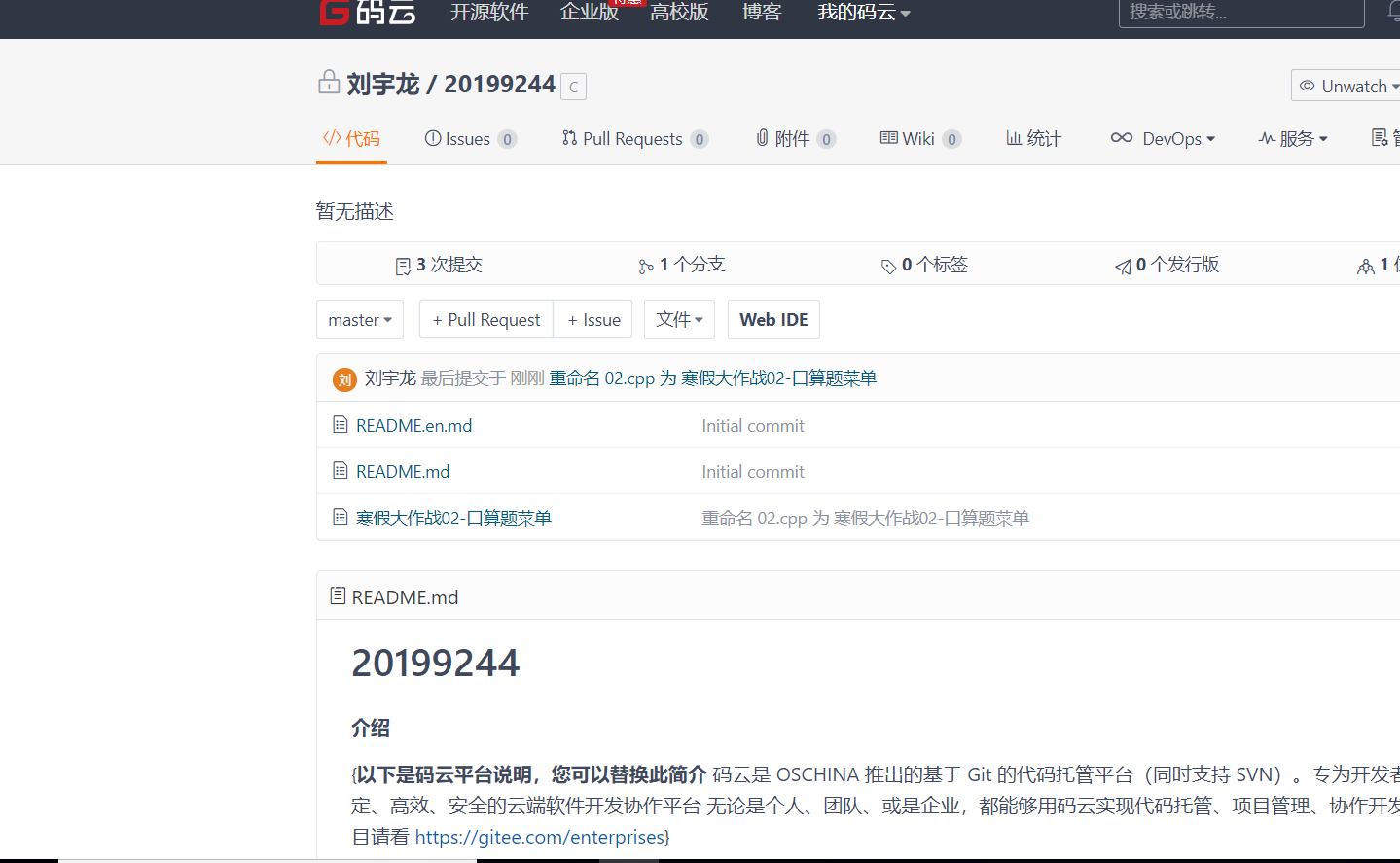
Task: Open the 我的码云 dropdown menu
Action: [x=864, y=13]
